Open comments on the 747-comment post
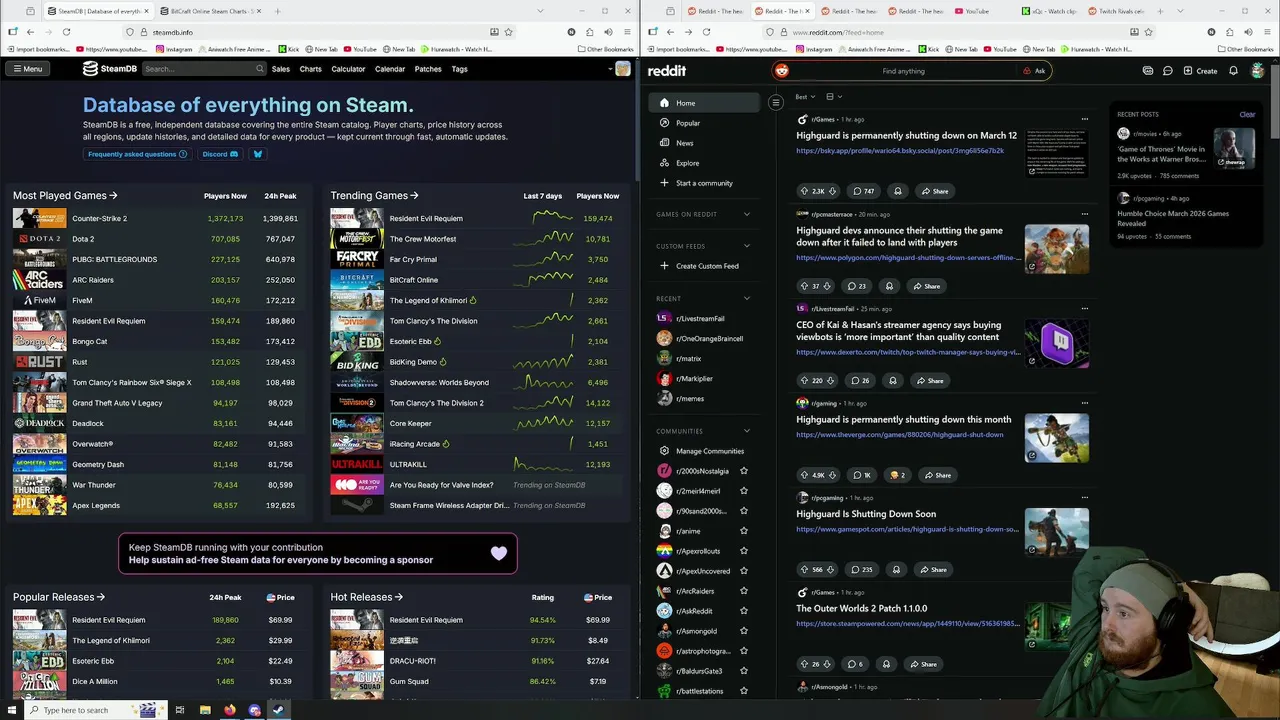 pyautogui.click(x=863, y=191)
